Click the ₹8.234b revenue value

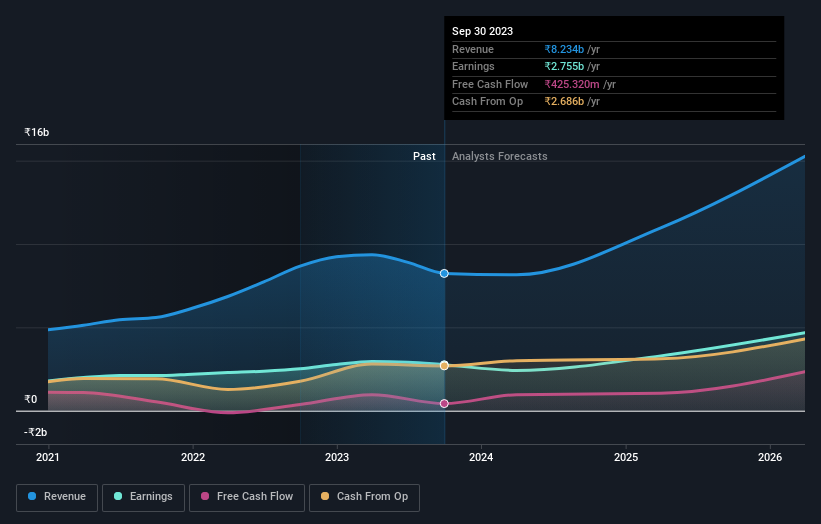(564, 49)
